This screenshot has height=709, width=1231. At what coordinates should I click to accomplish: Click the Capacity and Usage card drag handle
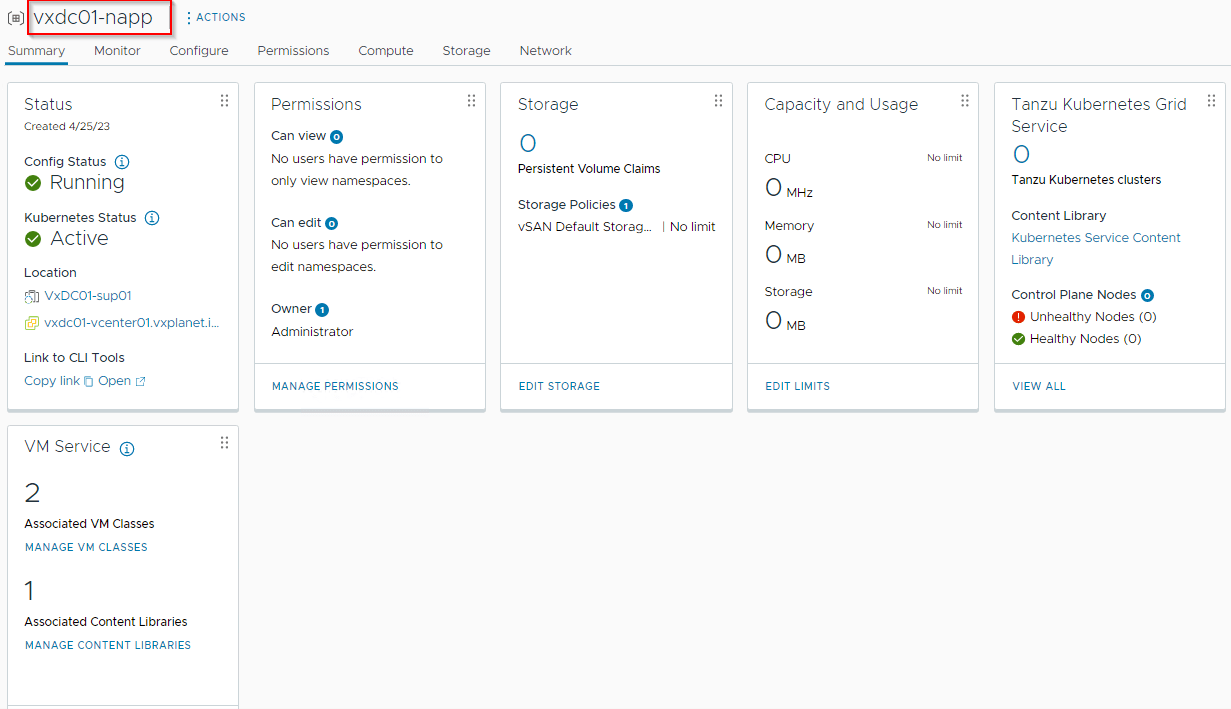coord(965,101)
